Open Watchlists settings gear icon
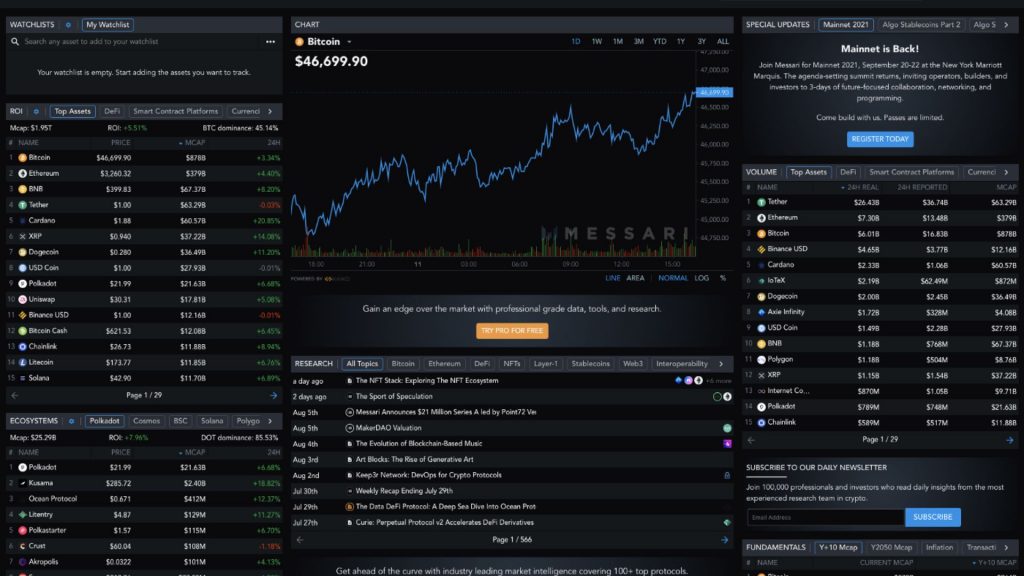This screenshot has width=1024, height=576. pyautogui.click(x=68, y=25)
